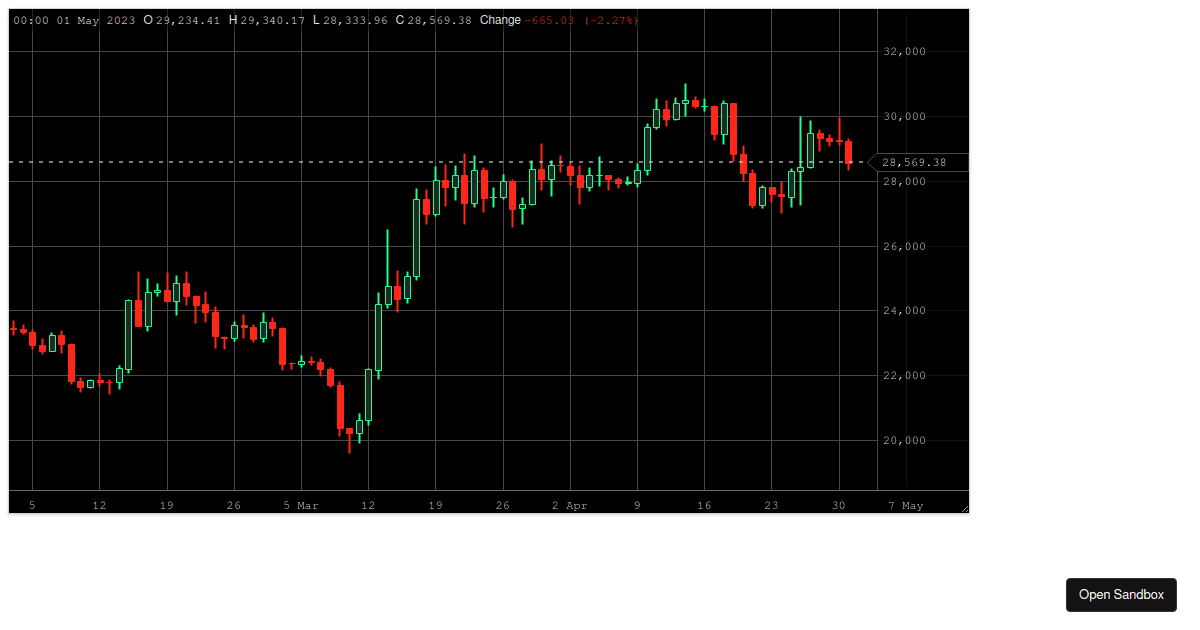Click the timestamp '00:00 01 May 2023'
1200x630 pixels.
click(73, 20)
